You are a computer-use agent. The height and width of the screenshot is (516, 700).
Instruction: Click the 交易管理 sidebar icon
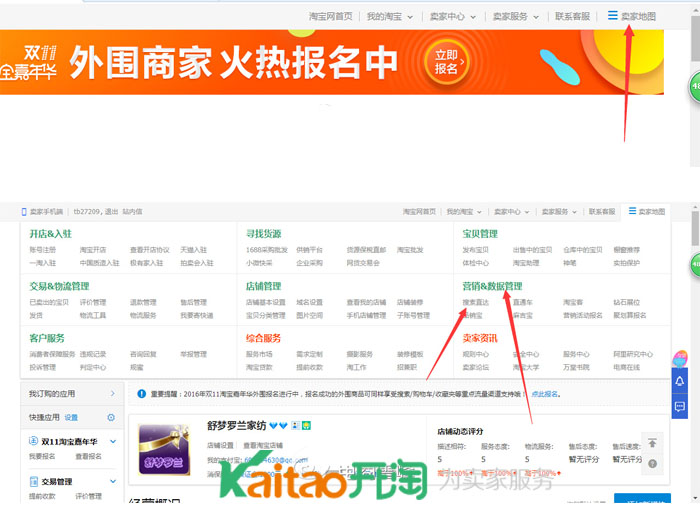33,481
